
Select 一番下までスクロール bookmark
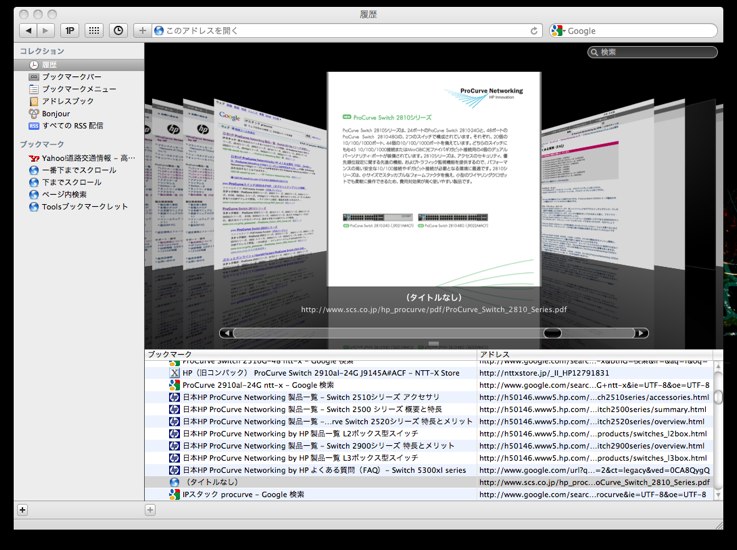[x=79, y=170]
